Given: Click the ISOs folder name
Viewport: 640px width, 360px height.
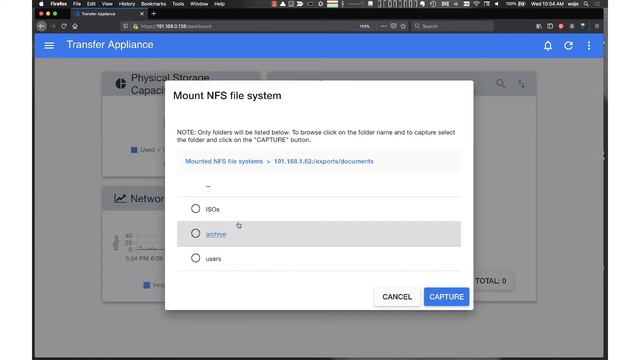Looking at the screenshot, I should coord(213,209).
